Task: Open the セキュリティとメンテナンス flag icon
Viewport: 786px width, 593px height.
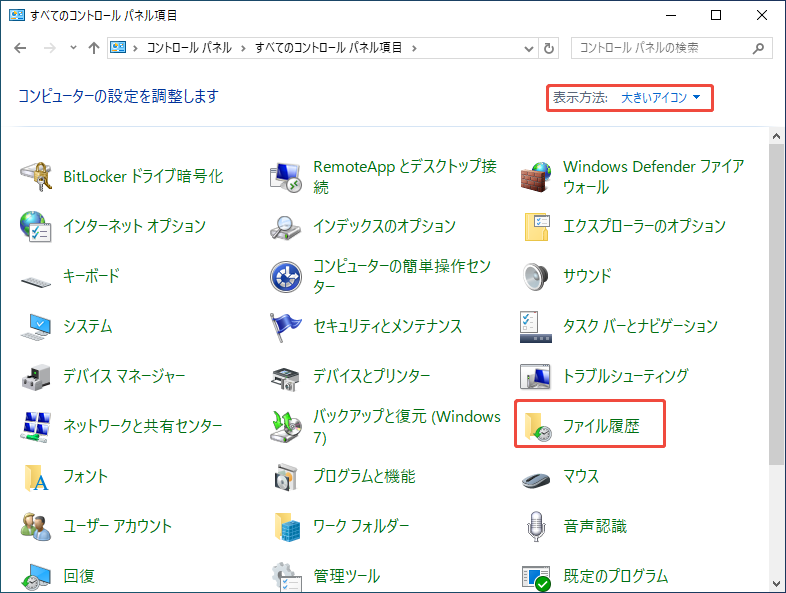Action: click(x=285, y=327)
